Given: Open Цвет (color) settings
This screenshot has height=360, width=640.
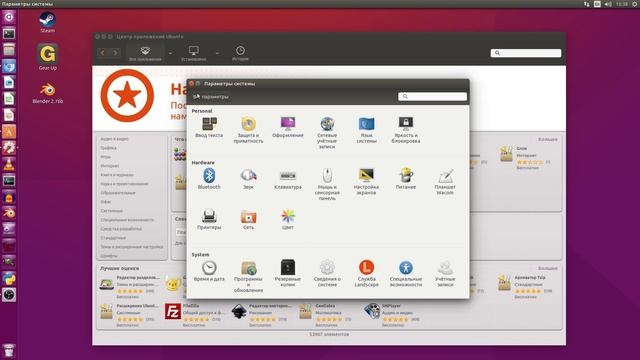Looking at the screenshot, I should point(288,219).
